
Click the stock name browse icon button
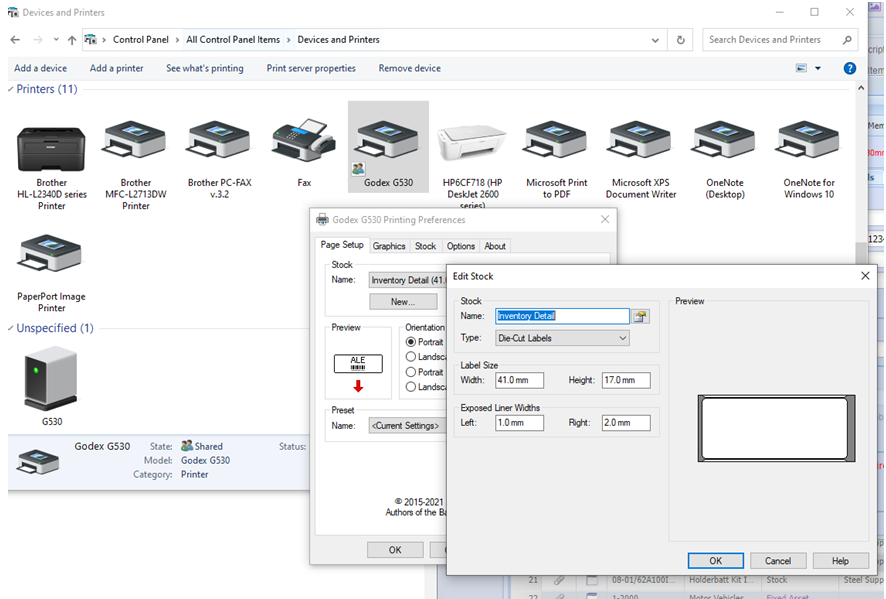[x=640, y=316]
